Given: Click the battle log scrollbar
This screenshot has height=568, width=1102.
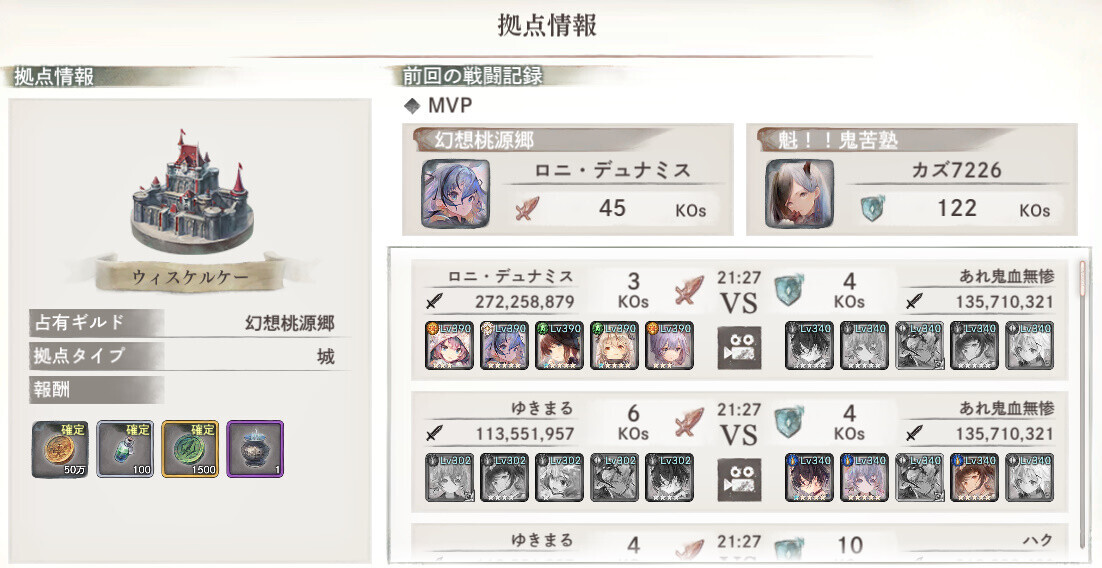Looking at the screenshot, I should (1082, 404).
